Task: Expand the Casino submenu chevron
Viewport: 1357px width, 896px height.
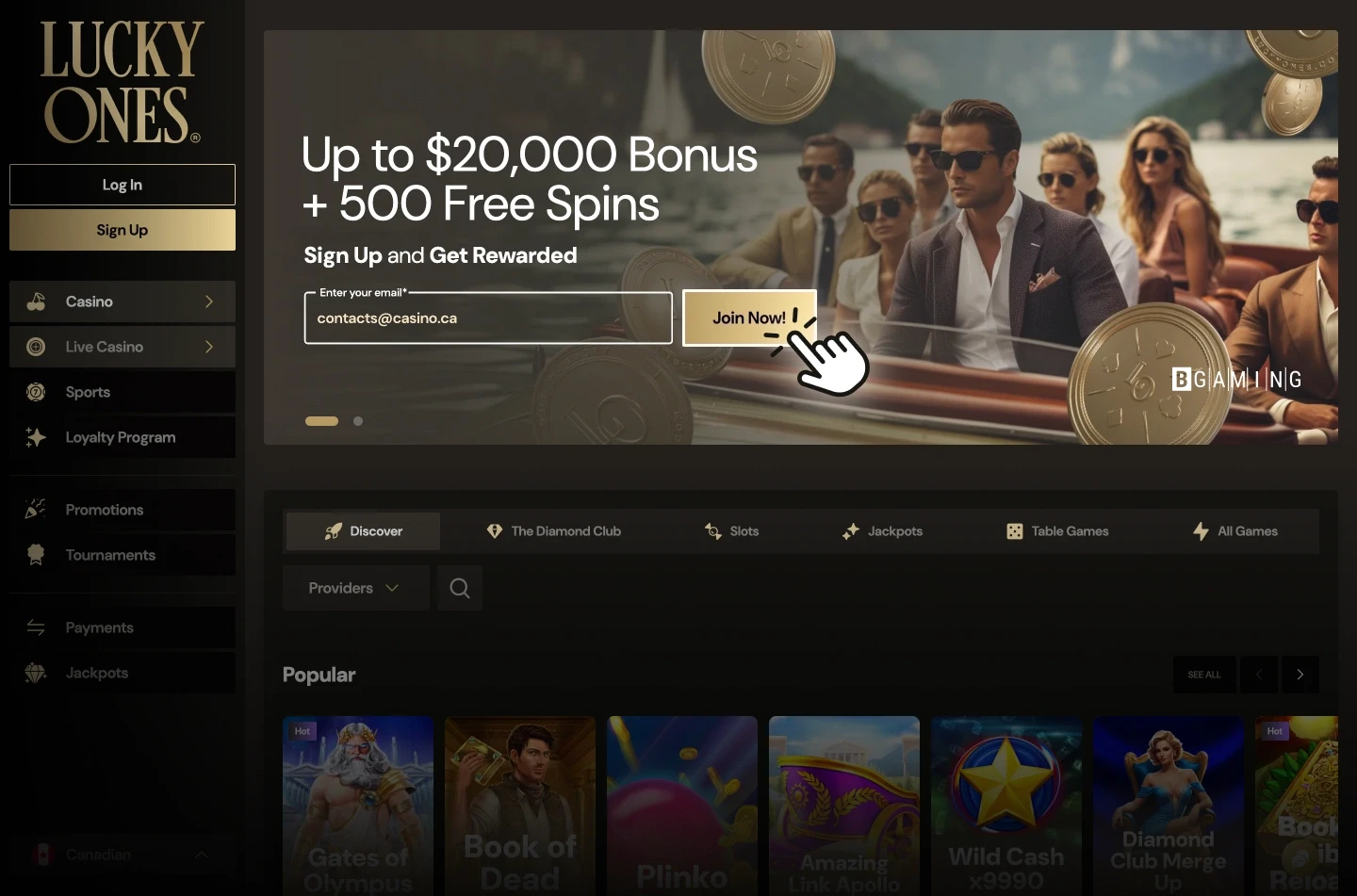Action: [x=209, y=301]
